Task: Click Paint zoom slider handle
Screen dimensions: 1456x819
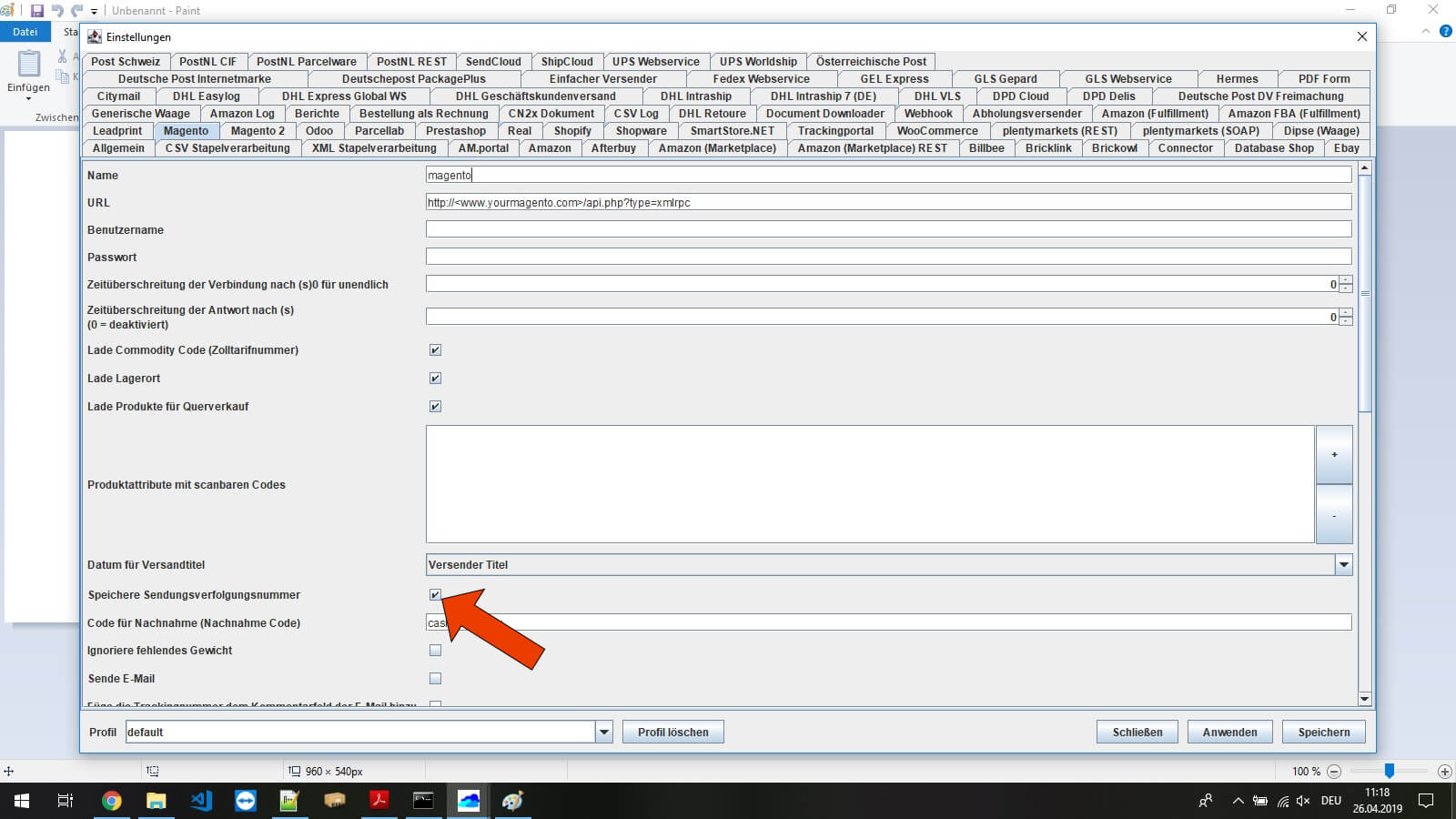Action: point(1390,771)
